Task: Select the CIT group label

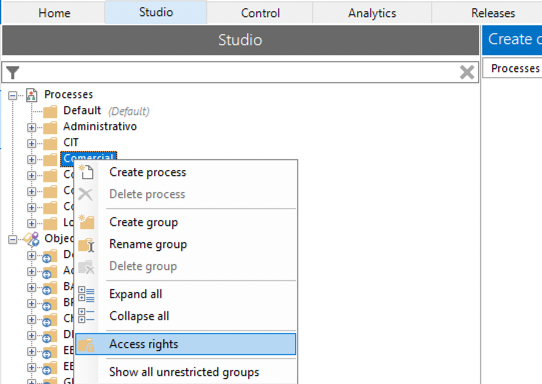Action: (71, 142)
